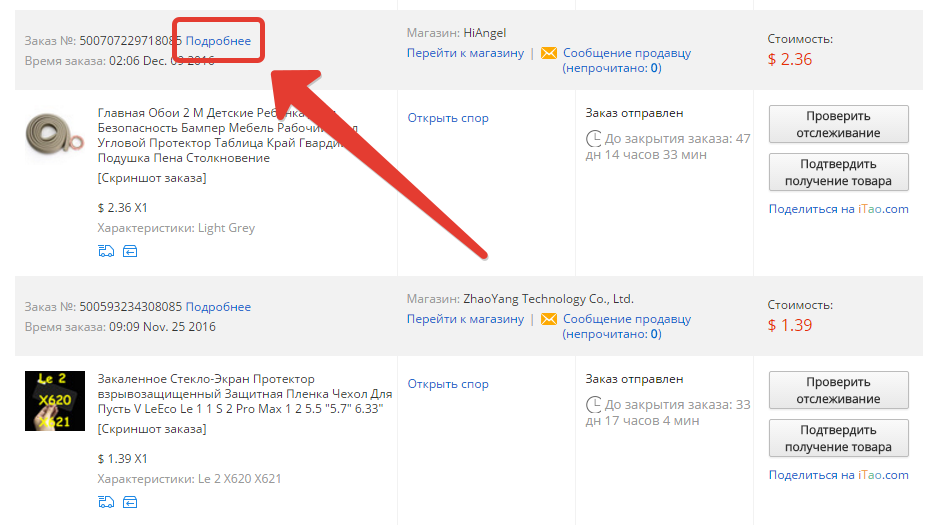This screenshot has width=932, height=525.
Task: Go to the HiAngel store via Перейти к магазину
Action: [465, 53]
